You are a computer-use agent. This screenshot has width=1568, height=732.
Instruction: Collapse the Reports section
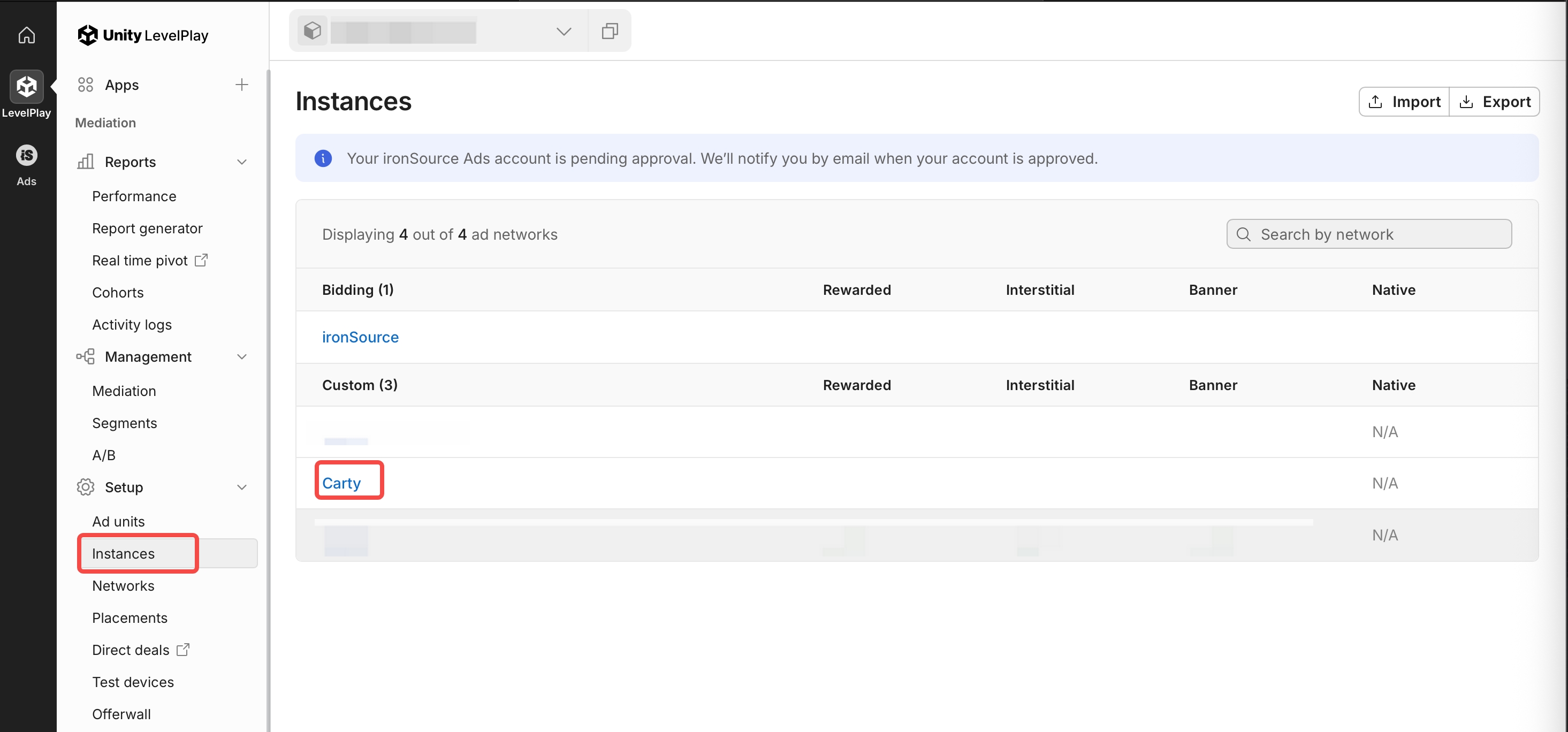pos(242,162)
